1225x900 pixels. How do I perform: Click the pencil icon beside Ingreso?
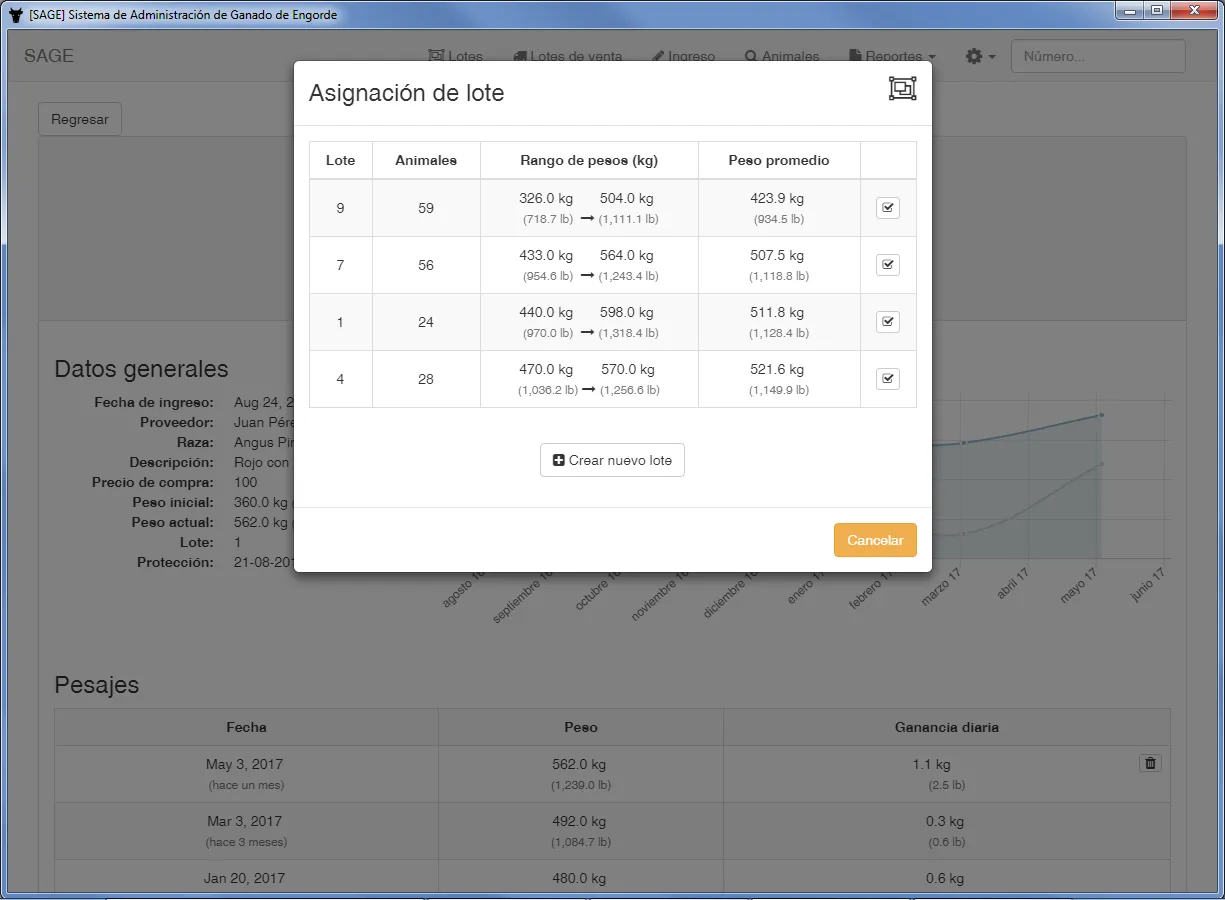660,56
